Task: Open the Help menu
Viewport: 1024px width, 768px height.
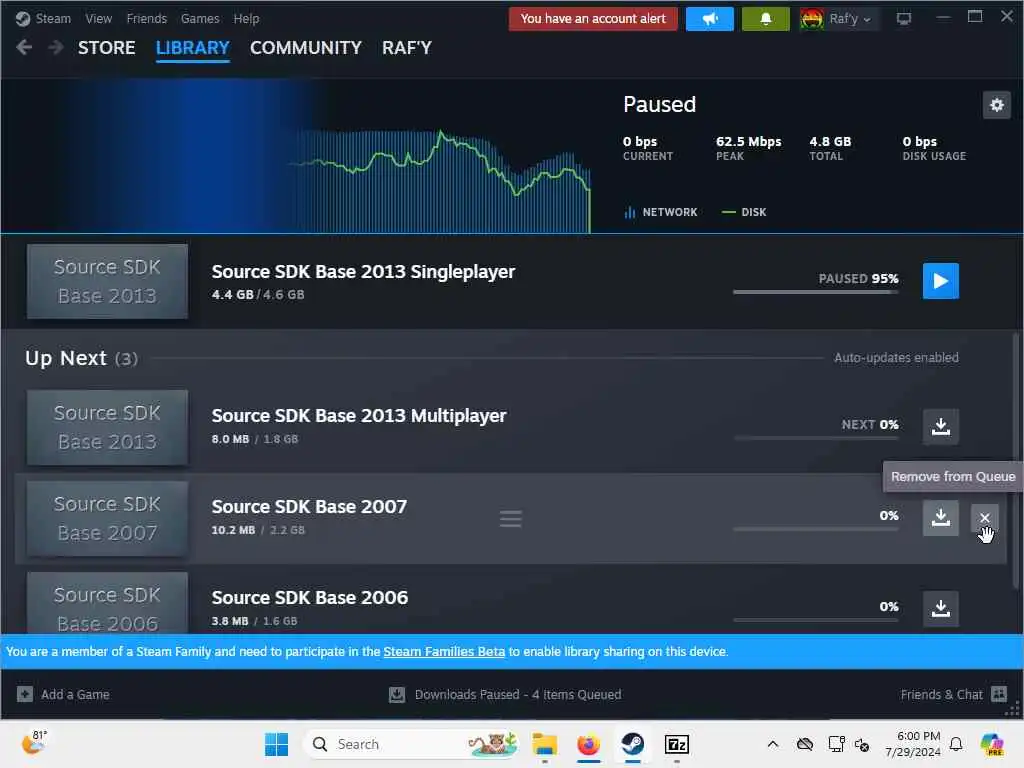Action: pyautogui.click(x=246, y=18)
